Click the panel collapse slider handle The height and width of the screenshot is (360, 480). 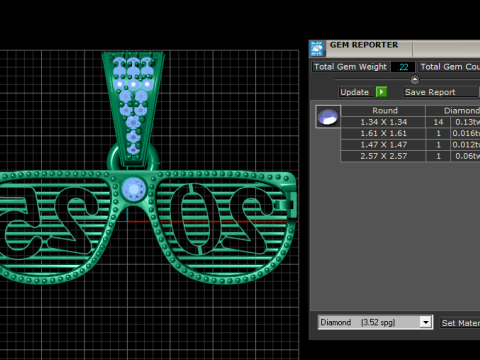(x=414, y=79)
